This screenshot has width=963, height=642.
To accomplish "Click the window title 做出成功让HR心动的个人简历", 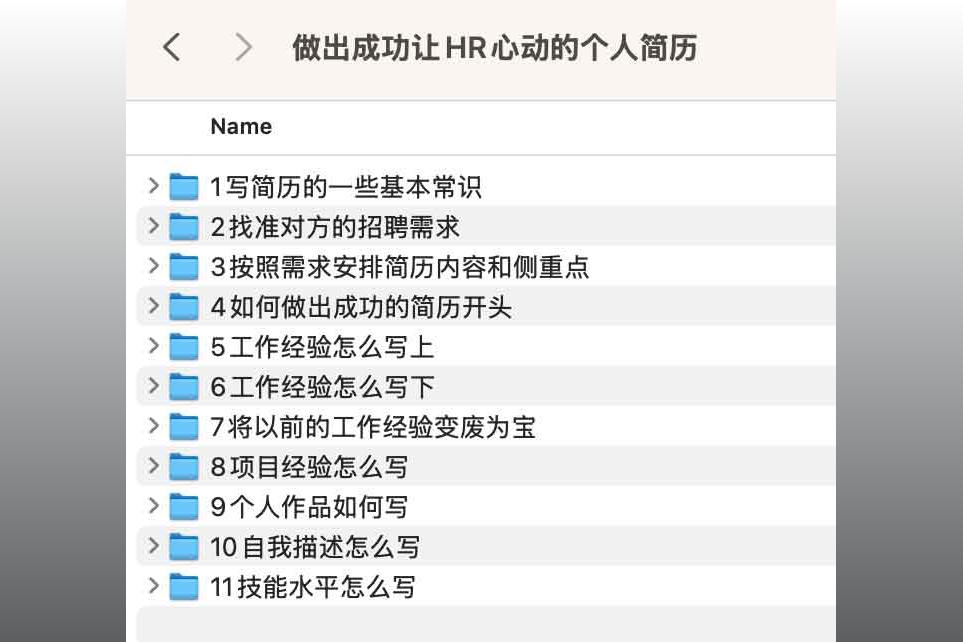I will (x=494, y=48).
